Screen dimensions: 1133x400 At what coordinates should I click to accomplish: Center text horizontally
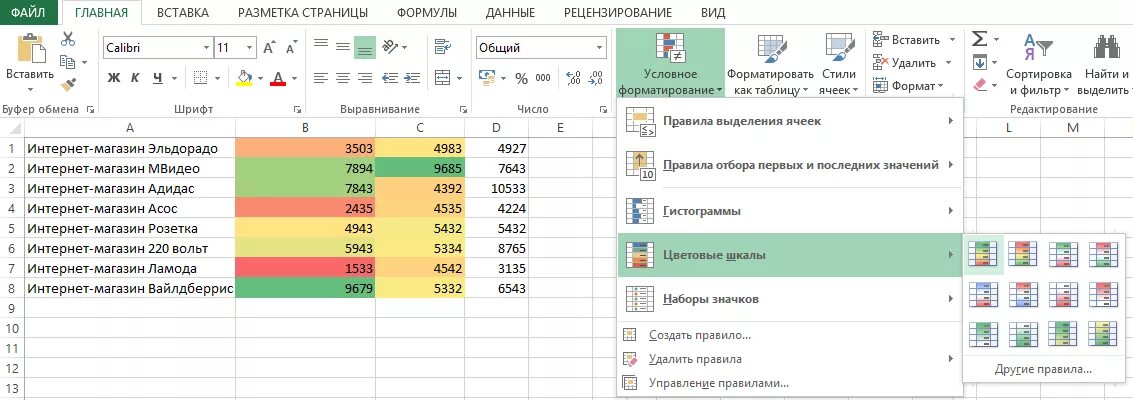[343, 77]
